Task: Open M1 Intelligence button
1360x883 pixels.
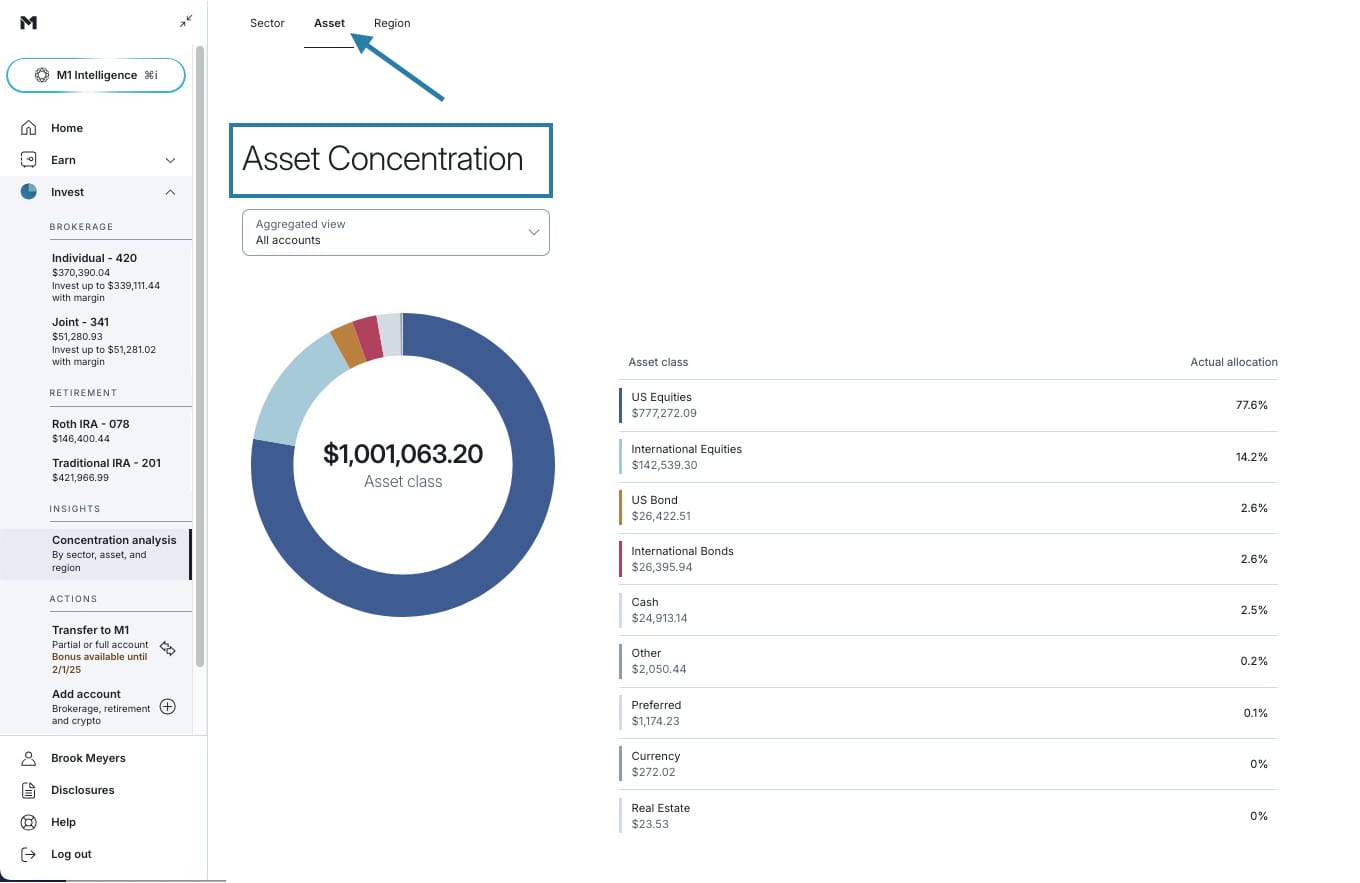Action: click(x=96, y=75)
